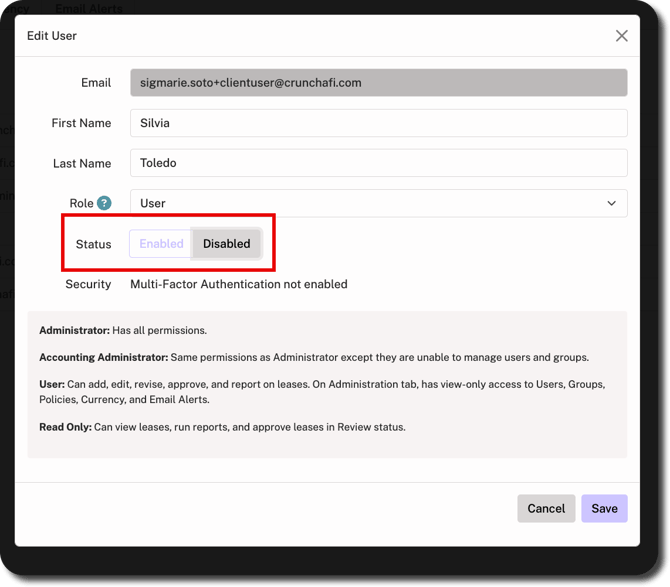Click the Security label
The image size is (670, 587).
point(88,284)
